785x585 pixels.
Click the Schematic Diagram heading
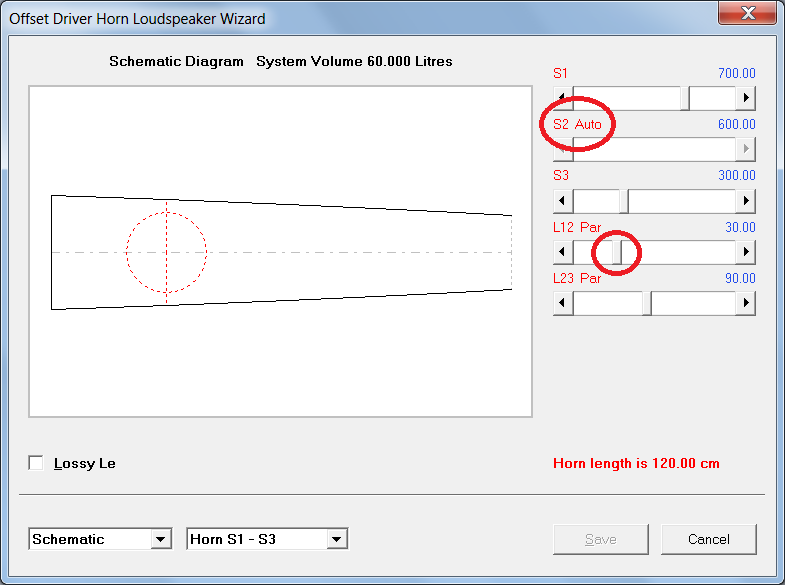[176, 61]
